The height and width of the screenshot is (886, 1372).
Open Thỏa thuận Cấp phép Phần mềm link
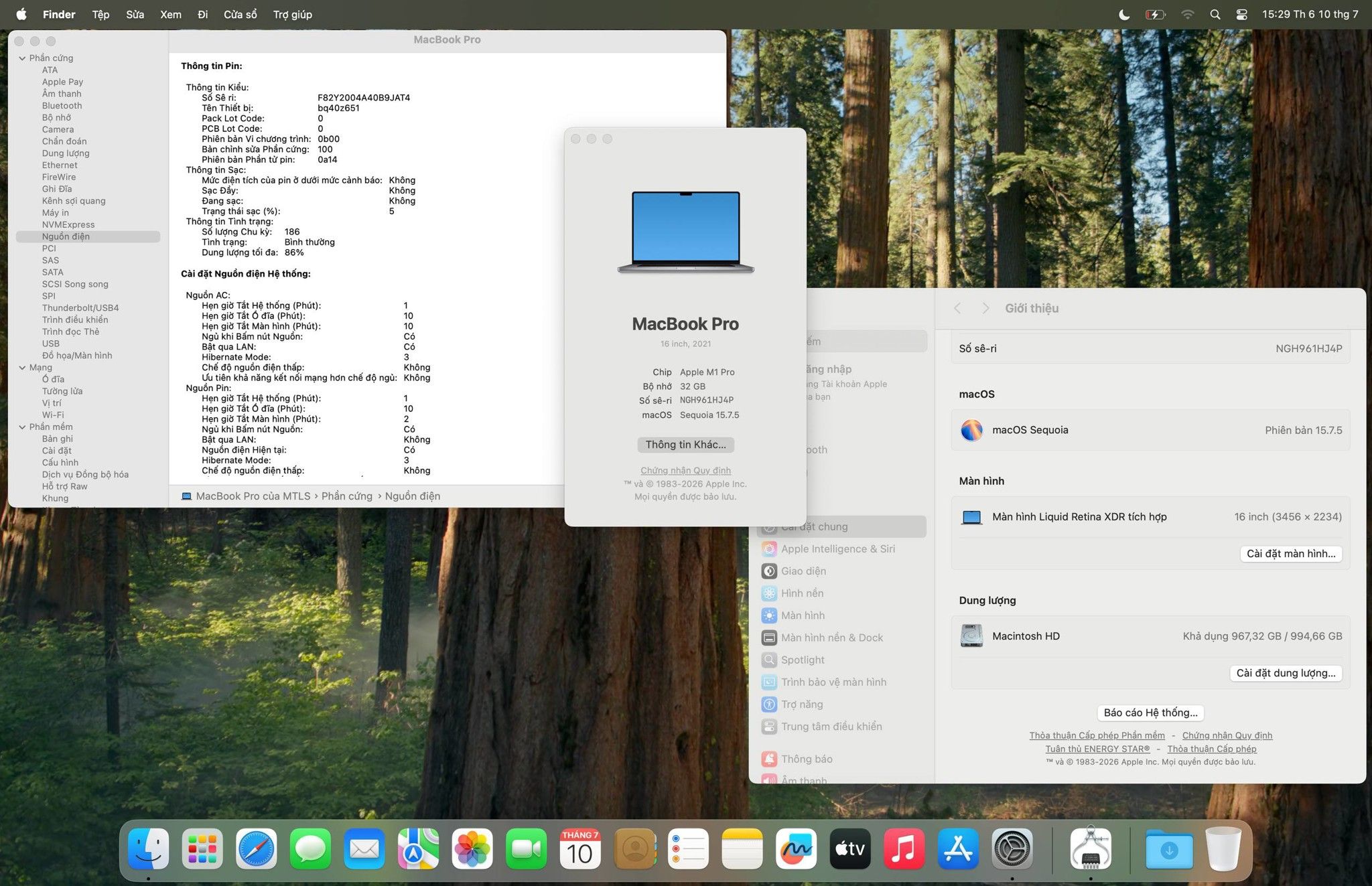pyautogui.click(x=1097, y=735)
